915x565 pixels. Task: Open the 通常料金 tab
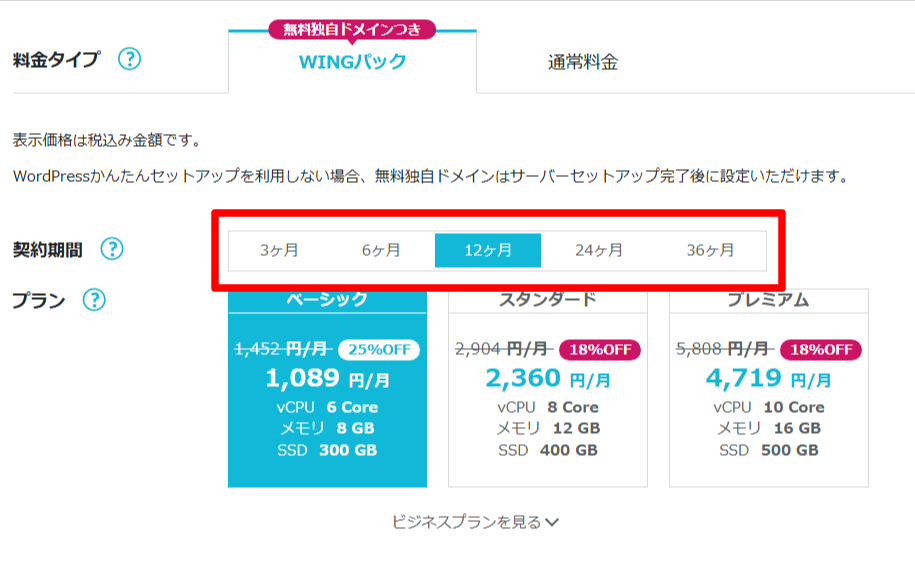583,63
